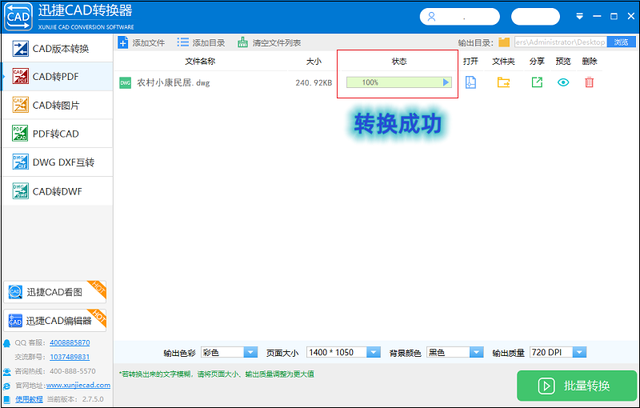The width and height of the screenshot is (640, 408).
Task: Click the CAD版本转换 sidebar icon
Action: [20, 49]
